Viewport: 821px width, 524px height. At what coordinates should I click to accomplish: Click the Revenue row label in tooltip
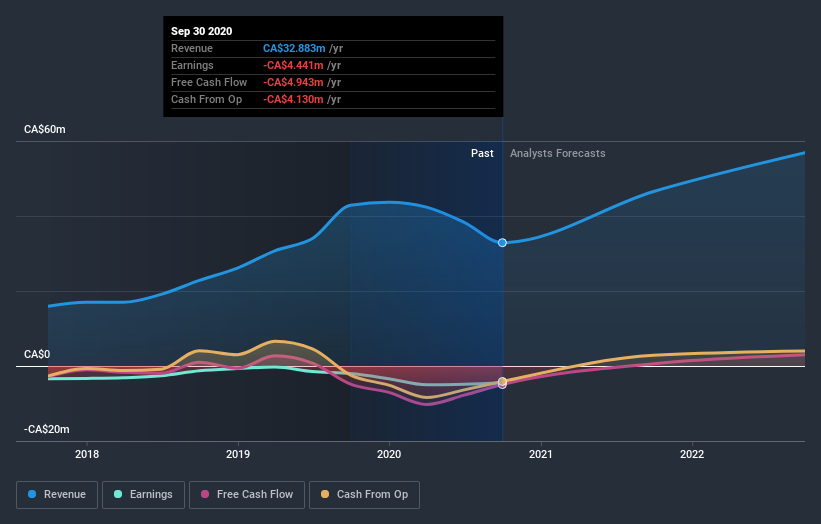[192, 48]
